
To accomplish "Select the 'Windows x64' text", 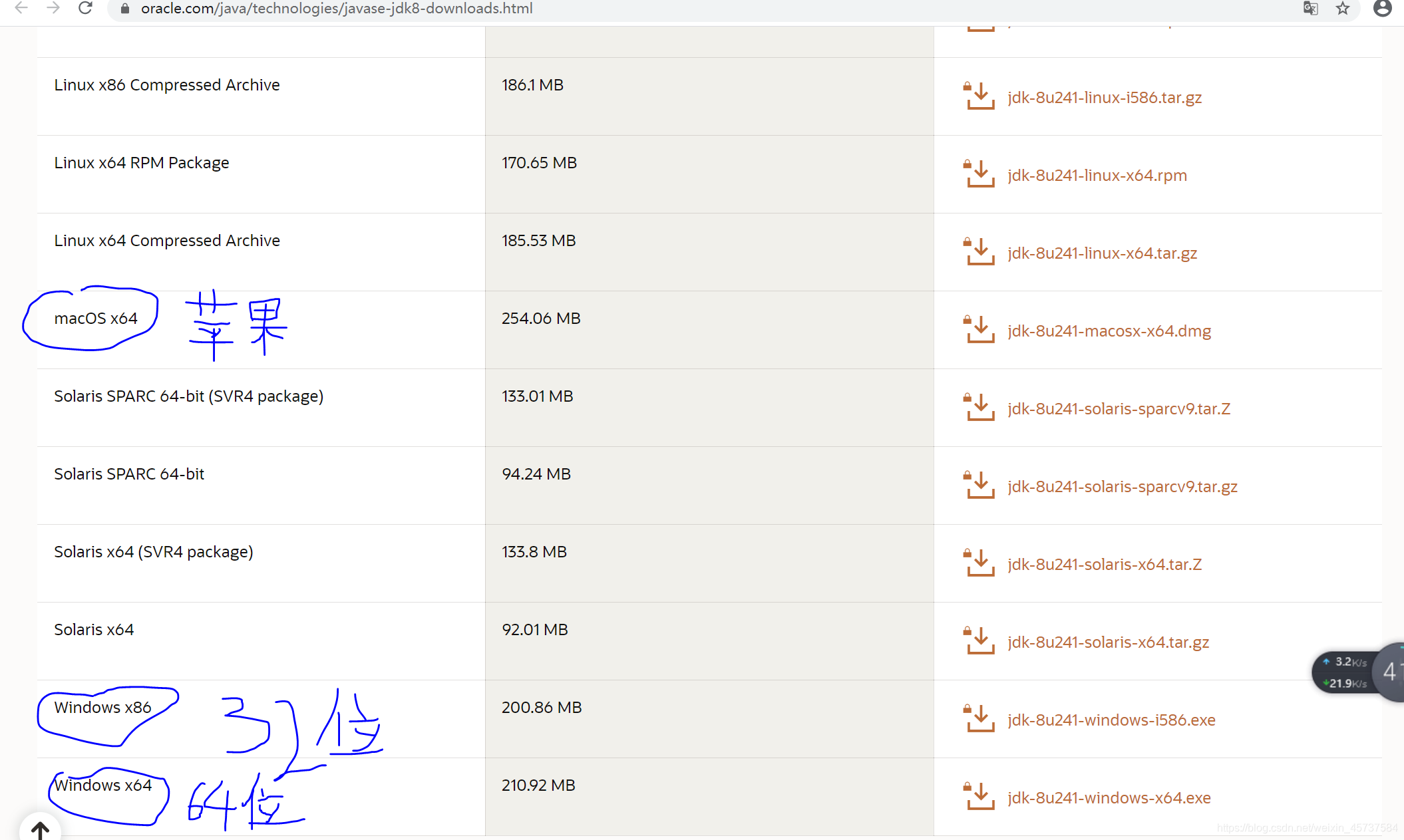I will (x=103, y=785).
